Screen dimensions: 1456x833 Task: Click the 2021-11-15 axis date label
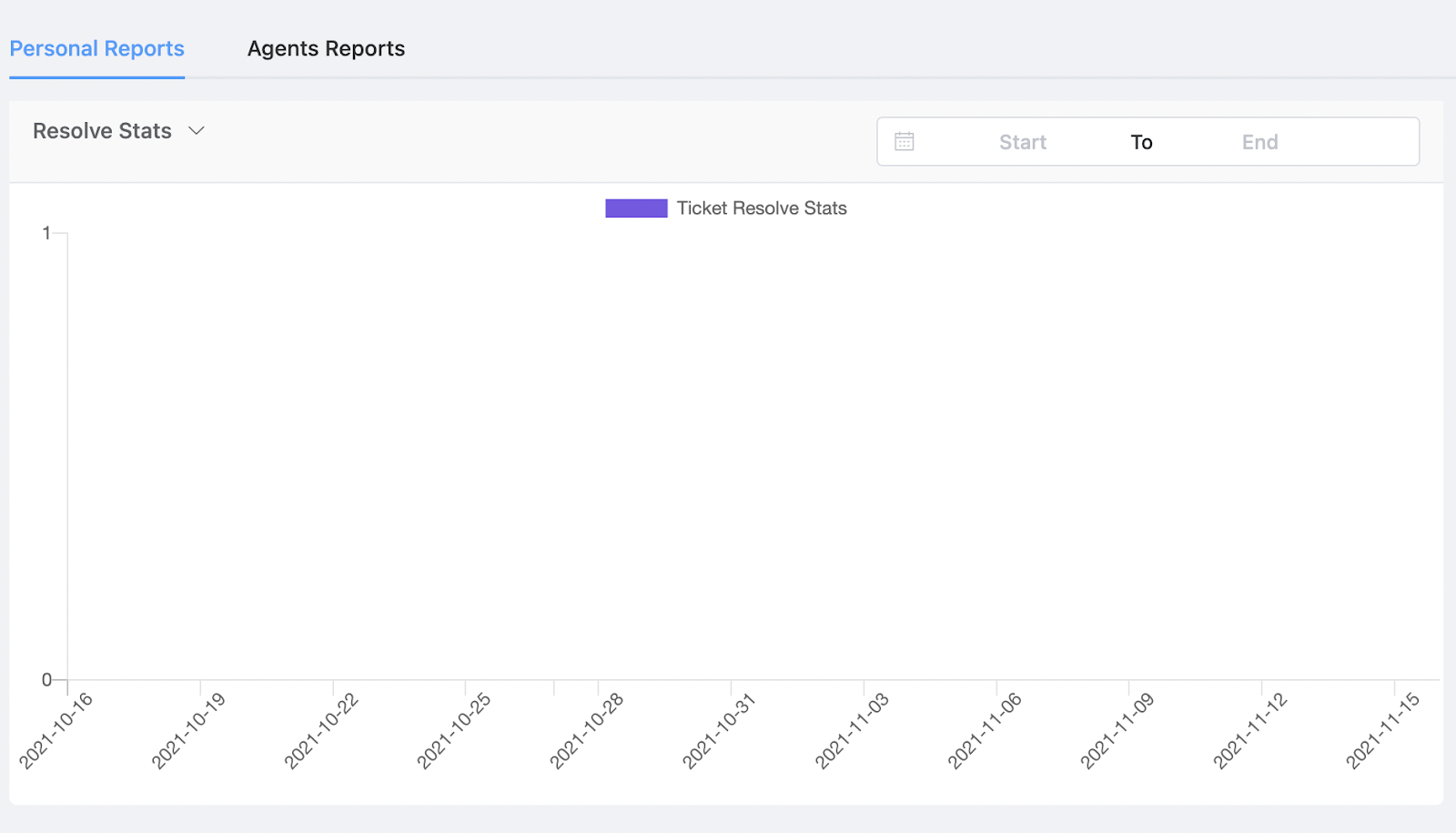point(1382,730)
